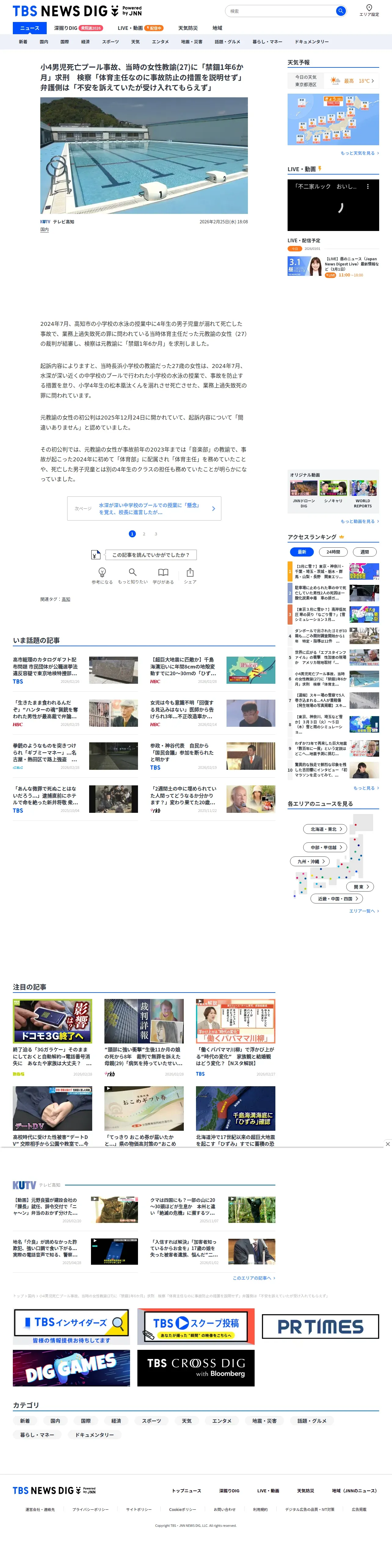Switch ranking to 最新
The height and width of the screenshot is (1568, 392).
(x=302, y=552)
